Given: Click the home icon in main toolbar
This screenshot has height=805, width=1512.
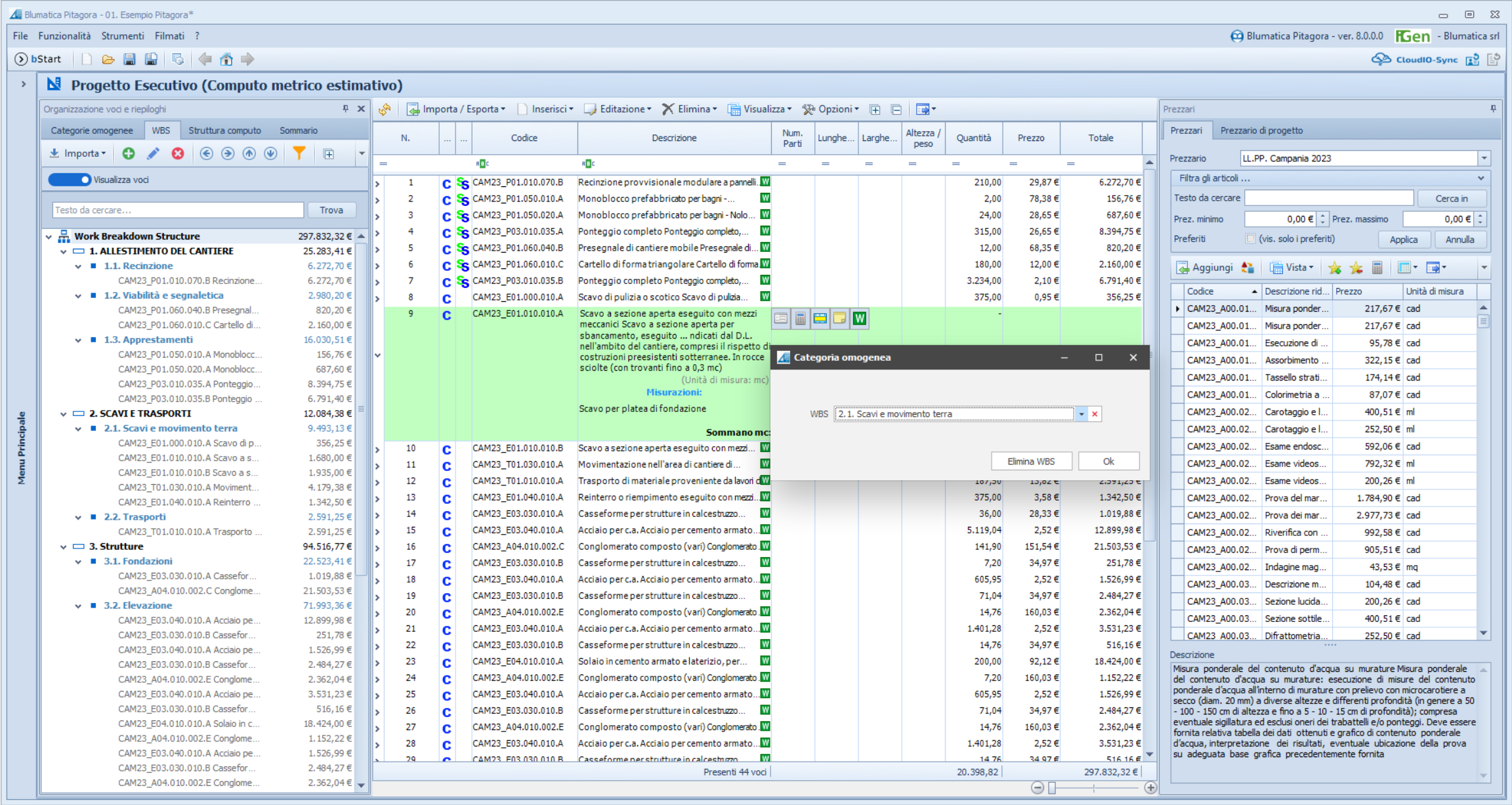Looking at the screenshot, I should point(226,60).
